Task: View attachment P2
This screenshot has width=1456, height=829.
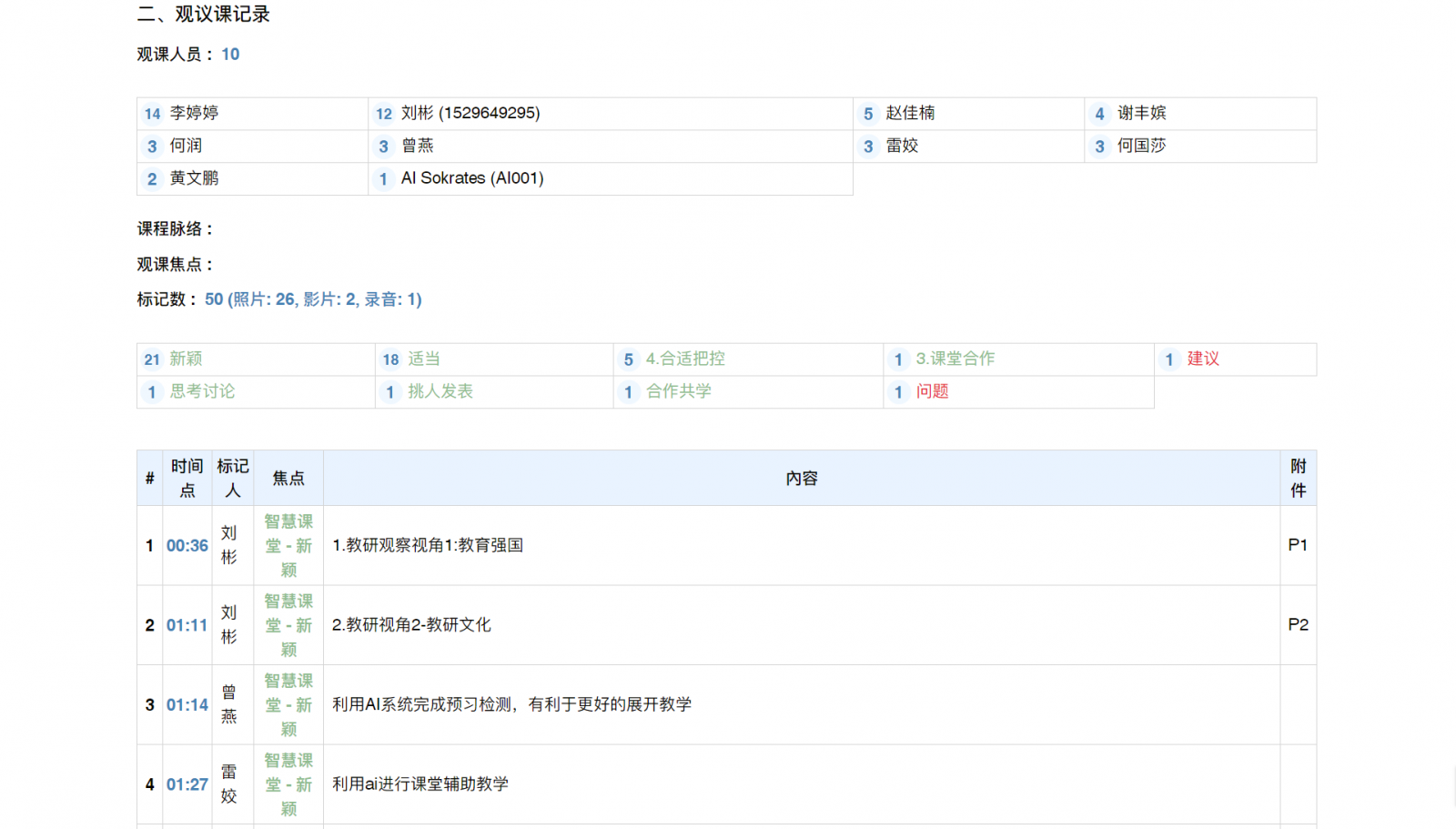Action: coord(1298,625)
